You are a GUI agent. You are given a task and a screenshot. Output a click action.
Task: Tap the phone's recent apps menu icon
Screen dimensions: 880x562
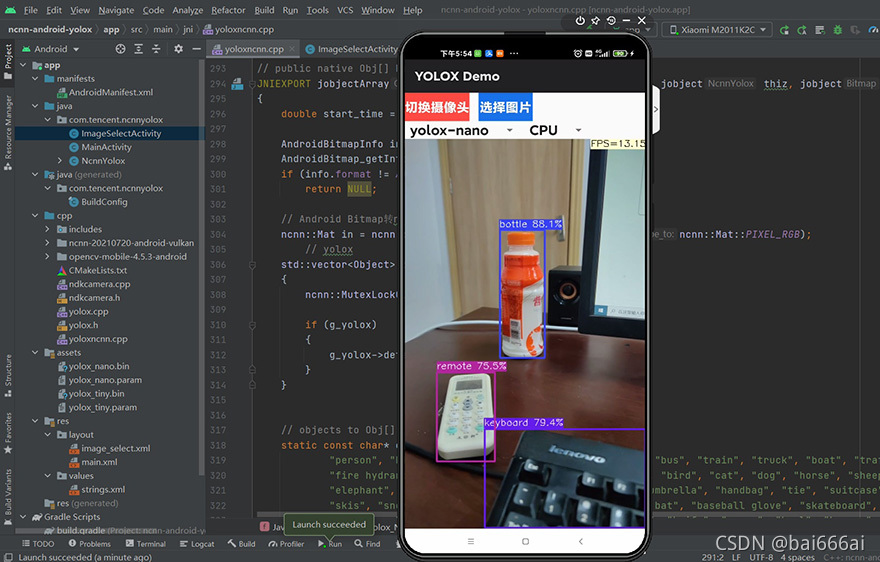[x=471, y=541]
